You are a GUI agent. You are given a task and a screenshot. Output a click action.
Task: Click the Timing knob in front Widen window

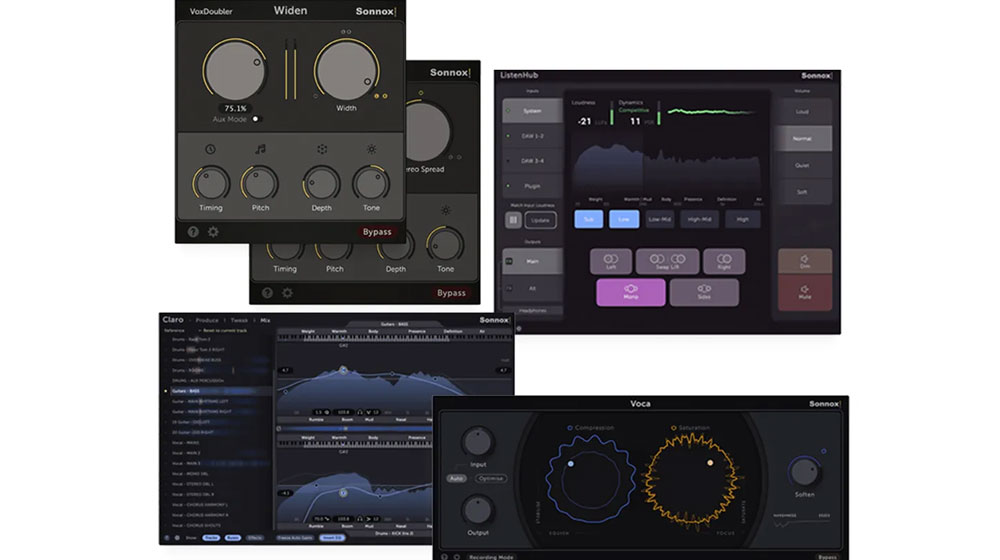(x=210, y=183)
